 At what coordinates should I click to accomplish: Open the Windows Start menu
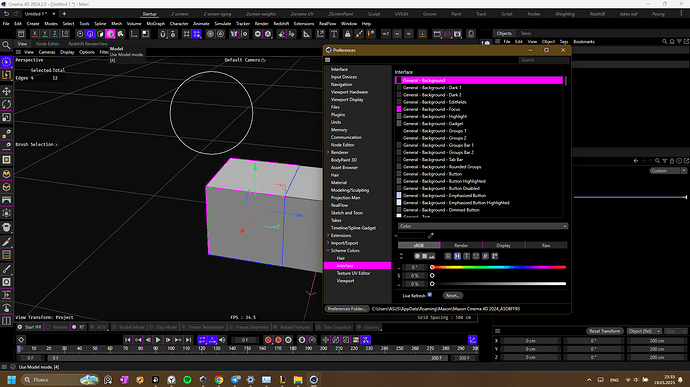(x=11, y=380)
